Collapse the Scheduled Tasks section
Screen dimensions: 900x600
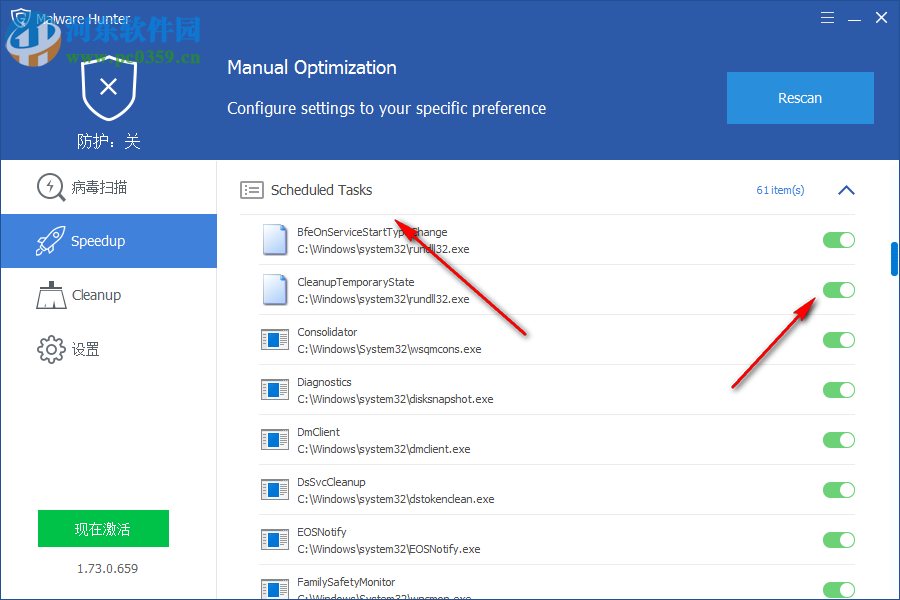click(846, 189)
